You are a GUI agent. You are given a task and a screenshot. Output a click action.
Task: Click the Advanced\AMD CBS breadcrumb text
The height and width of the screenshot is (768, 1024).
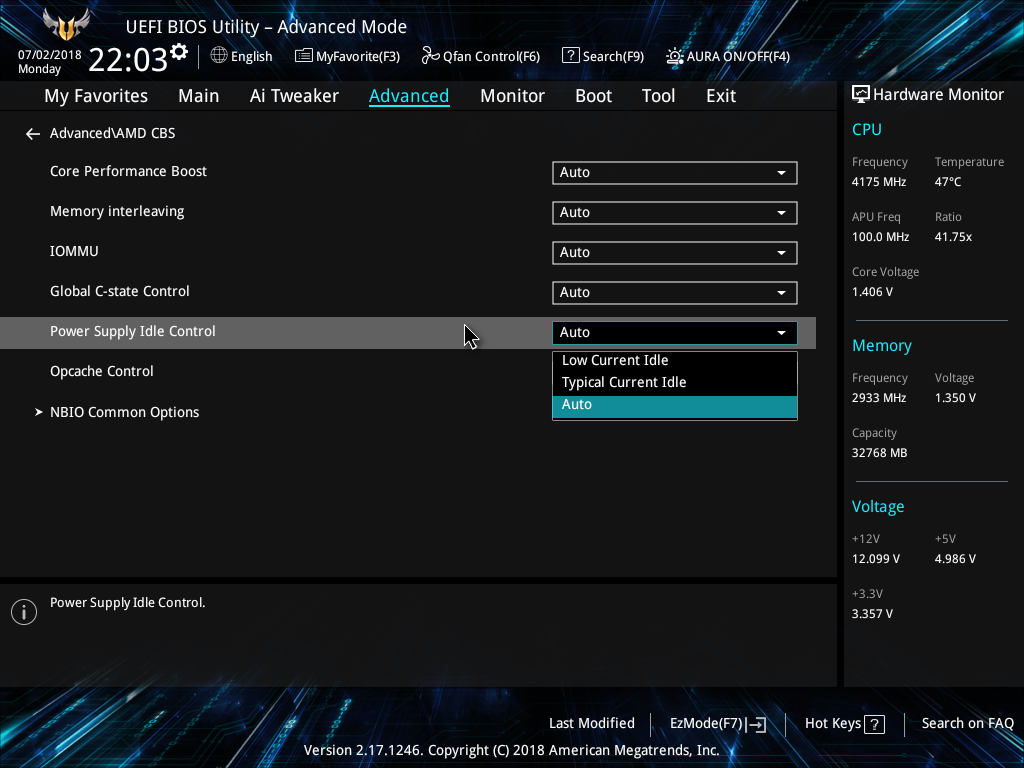point(112,133)
